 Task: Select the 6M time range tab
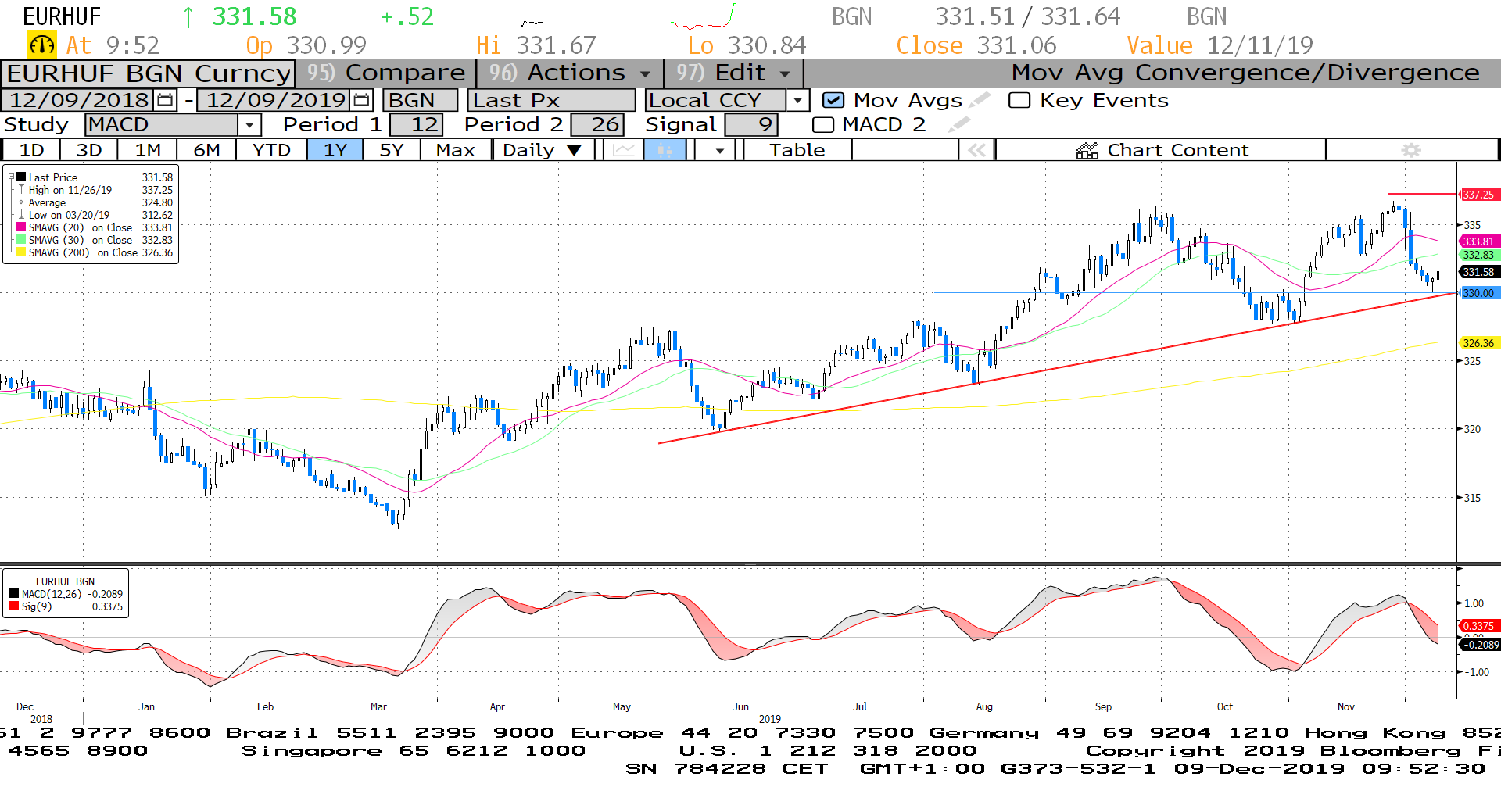click(206, 150)
